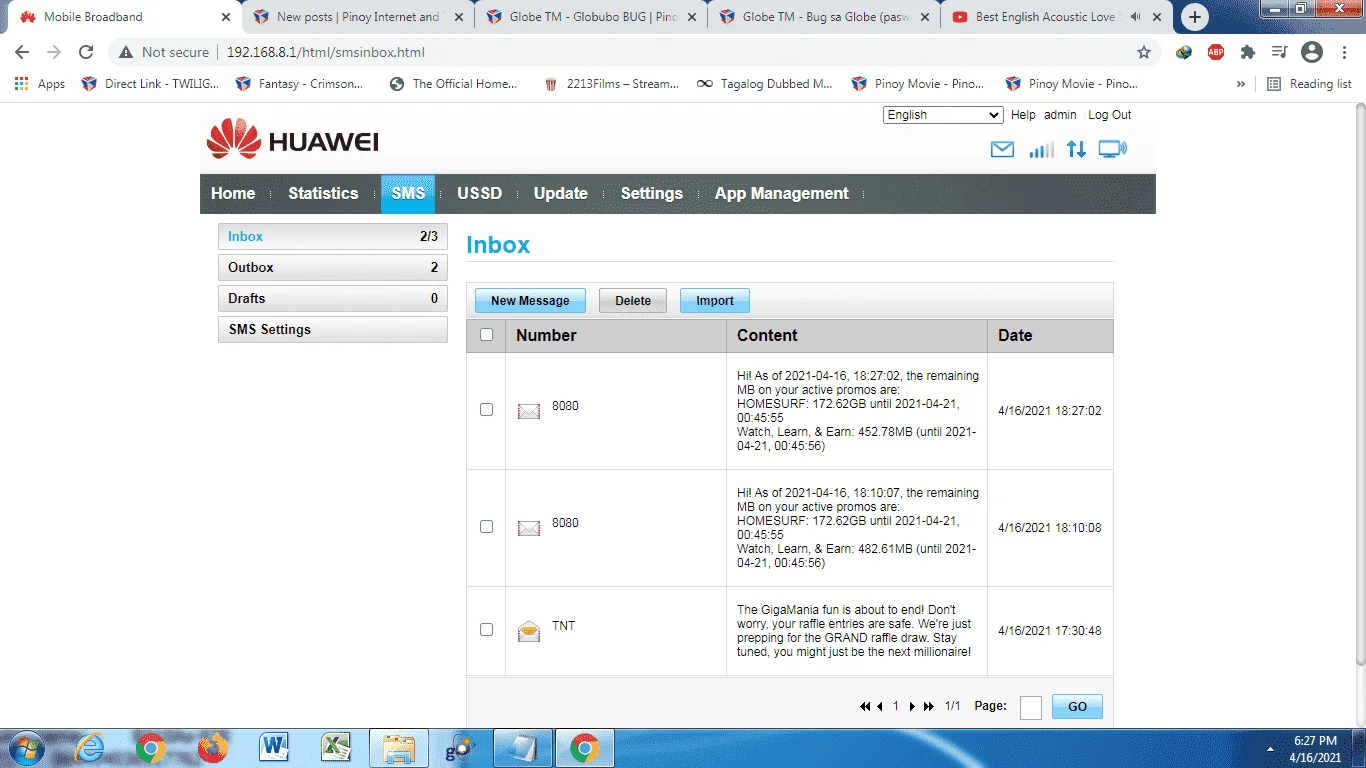
Task: Click the Huawei logo
Action: point(292,140)
